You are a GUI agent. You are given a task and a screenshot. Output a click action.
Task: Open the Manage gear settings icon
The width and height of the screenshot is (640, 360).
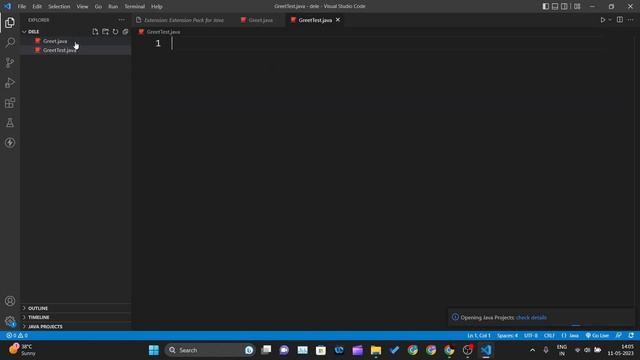[10, 321]
